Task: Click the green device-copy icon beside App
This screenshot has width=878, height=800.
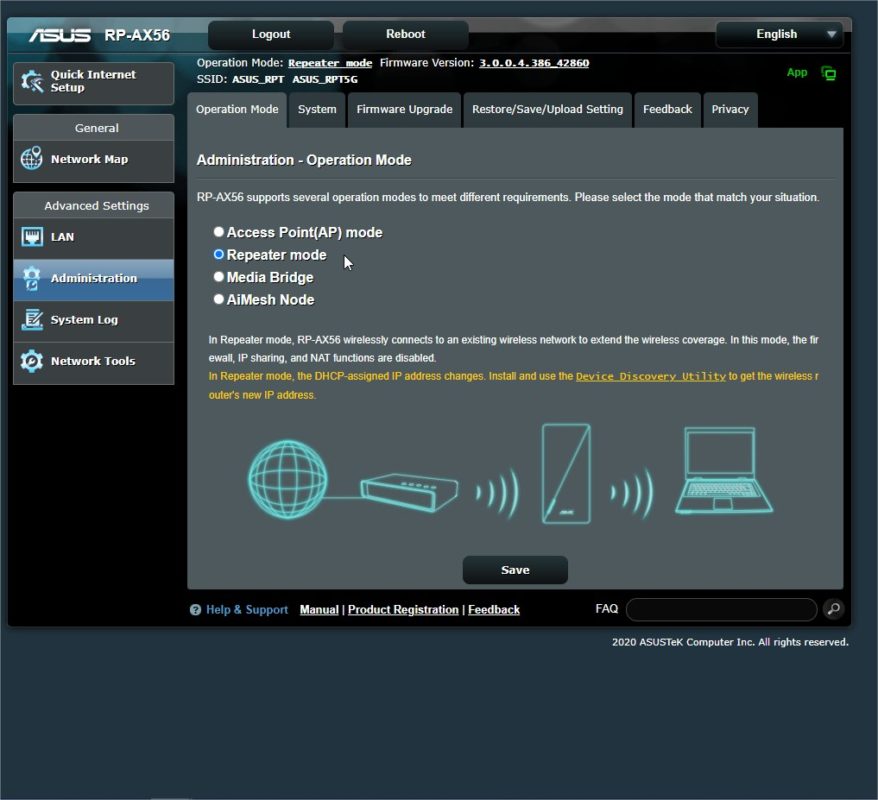Action: coord(829,73)
